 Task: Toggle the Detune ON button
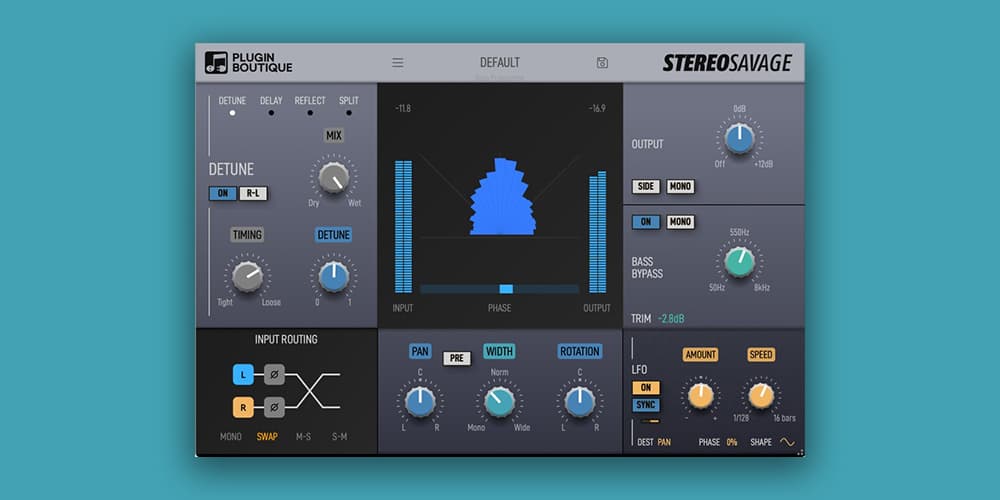223,193
